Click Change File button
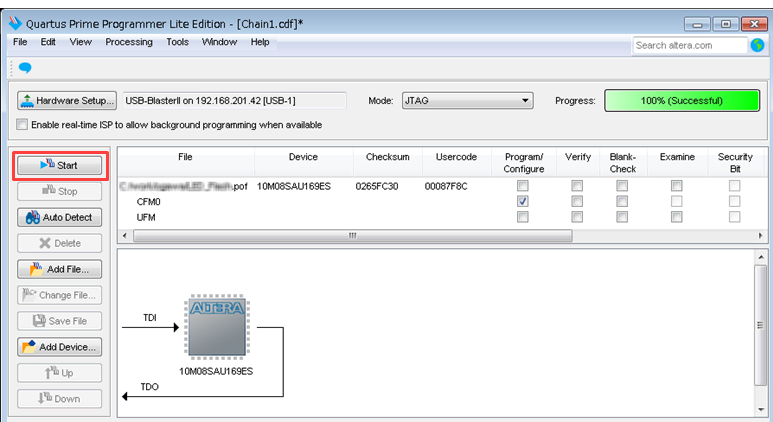Viewport: 773px width, 422px height. coord(60,295)
